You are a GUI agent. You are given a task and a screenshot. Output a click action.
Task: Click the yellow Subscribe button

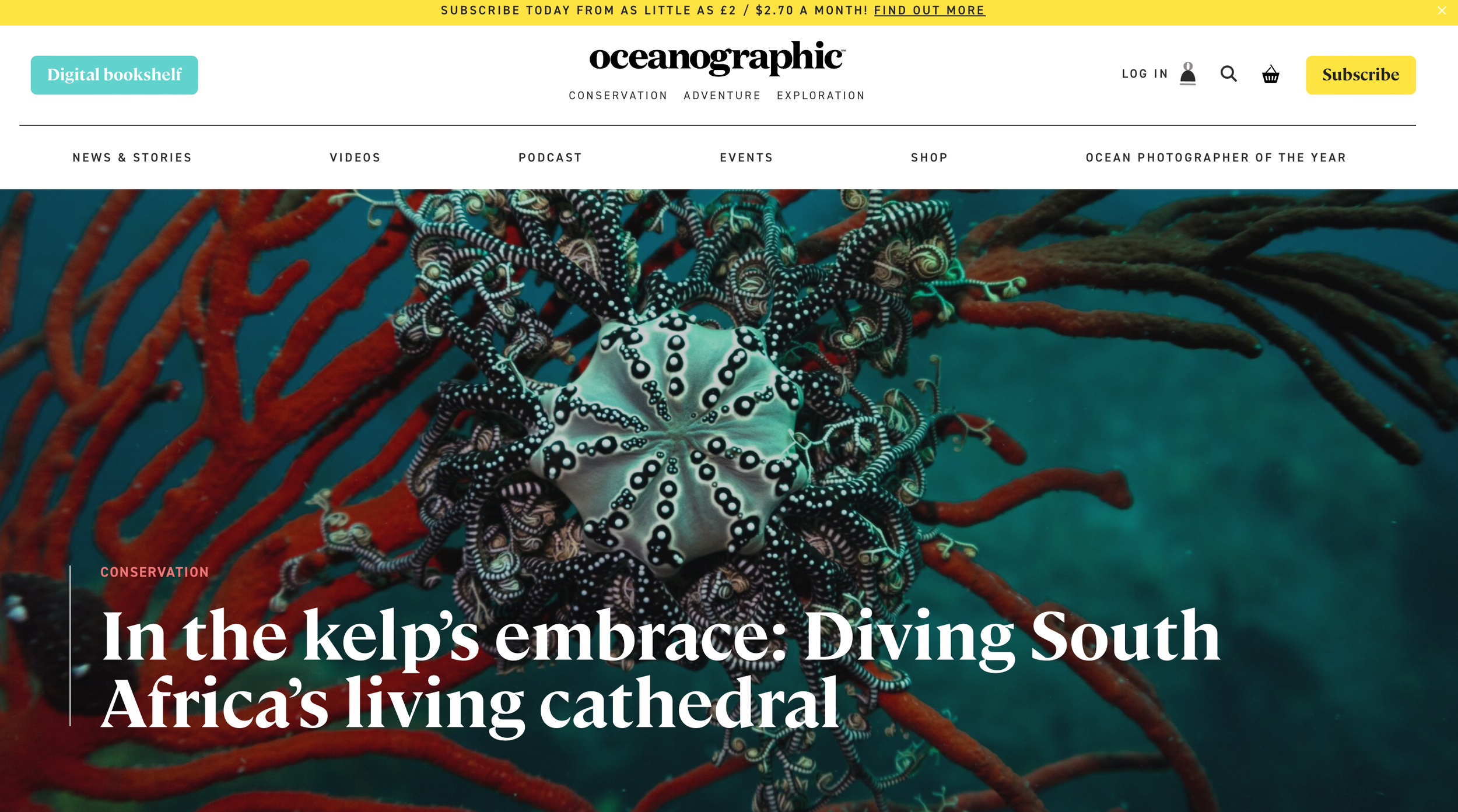pyautogui.click(x=1360, y=75)
